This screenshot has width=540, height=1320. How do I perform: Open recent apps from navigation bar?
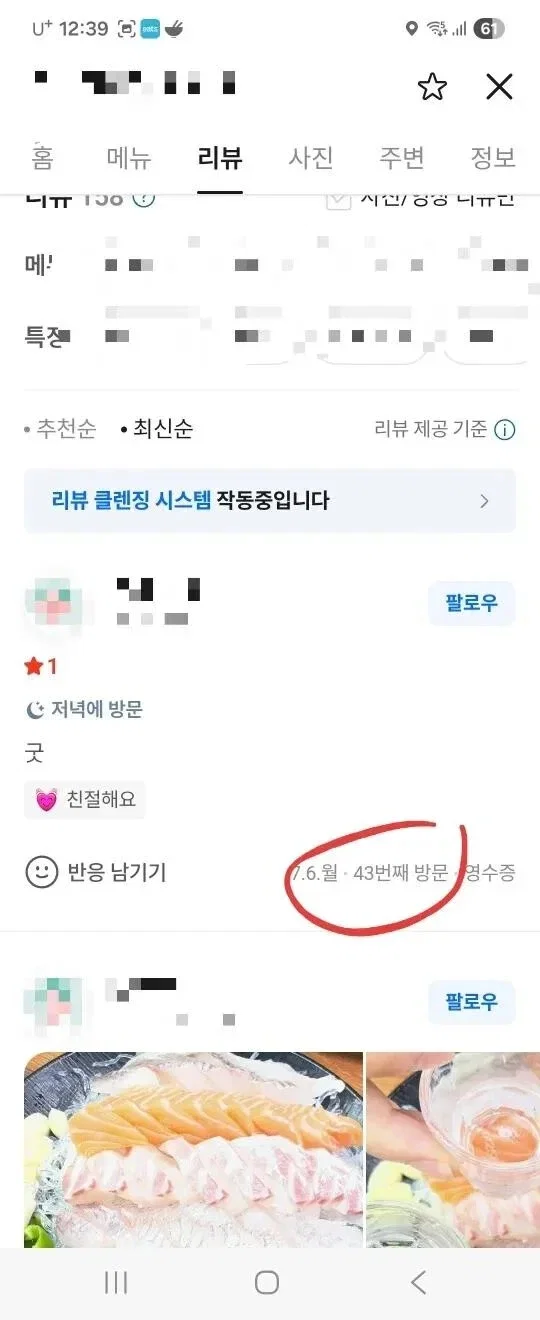coord(116,1282)
